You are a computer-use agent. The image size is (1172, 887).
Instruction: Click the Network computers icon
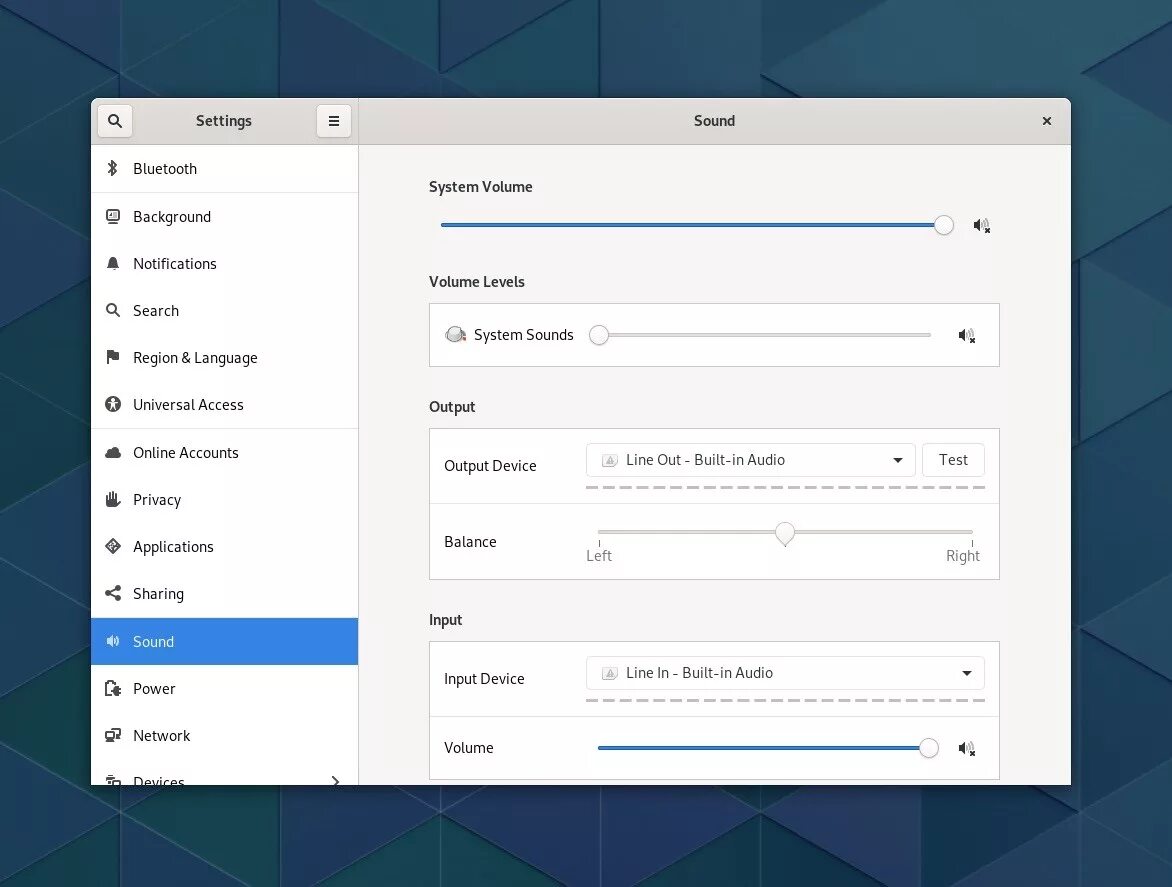[x=113, y=735]
